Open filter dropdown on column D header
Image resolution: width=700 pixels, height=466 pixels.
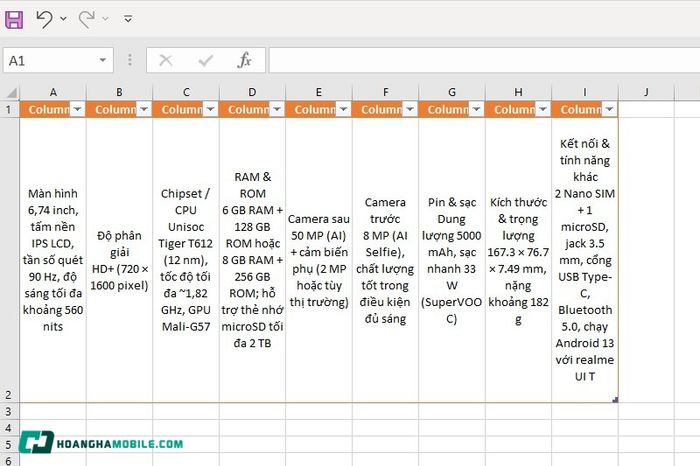277,109
